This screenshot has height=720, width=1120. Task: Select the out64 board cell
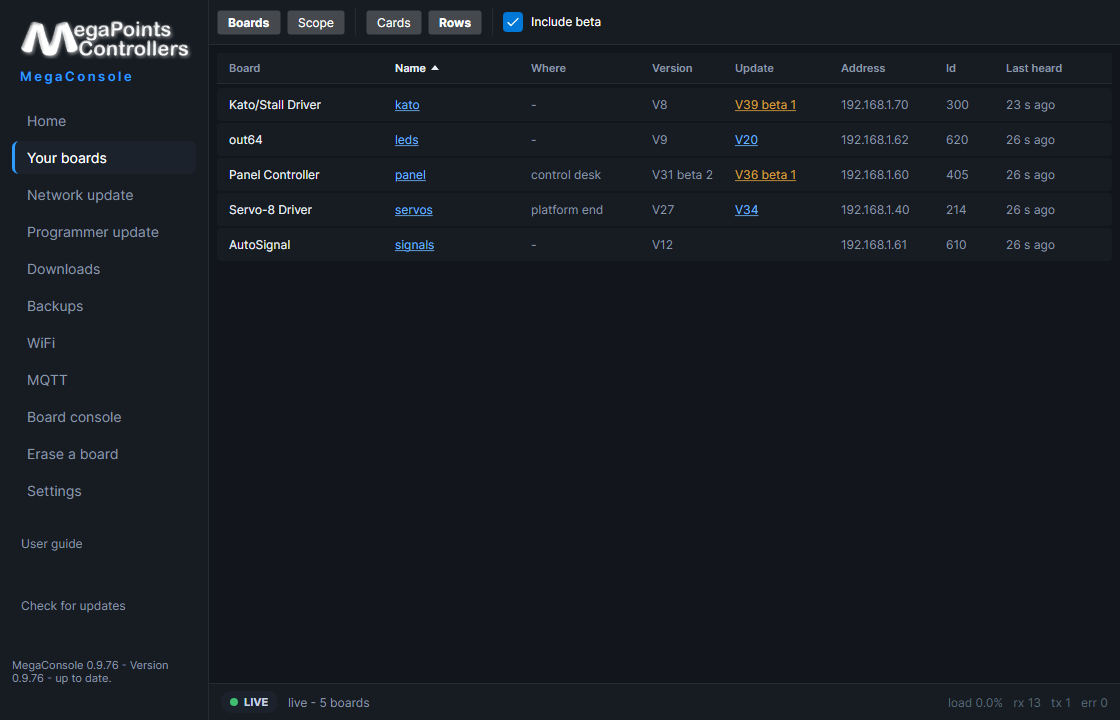point(246,140)
